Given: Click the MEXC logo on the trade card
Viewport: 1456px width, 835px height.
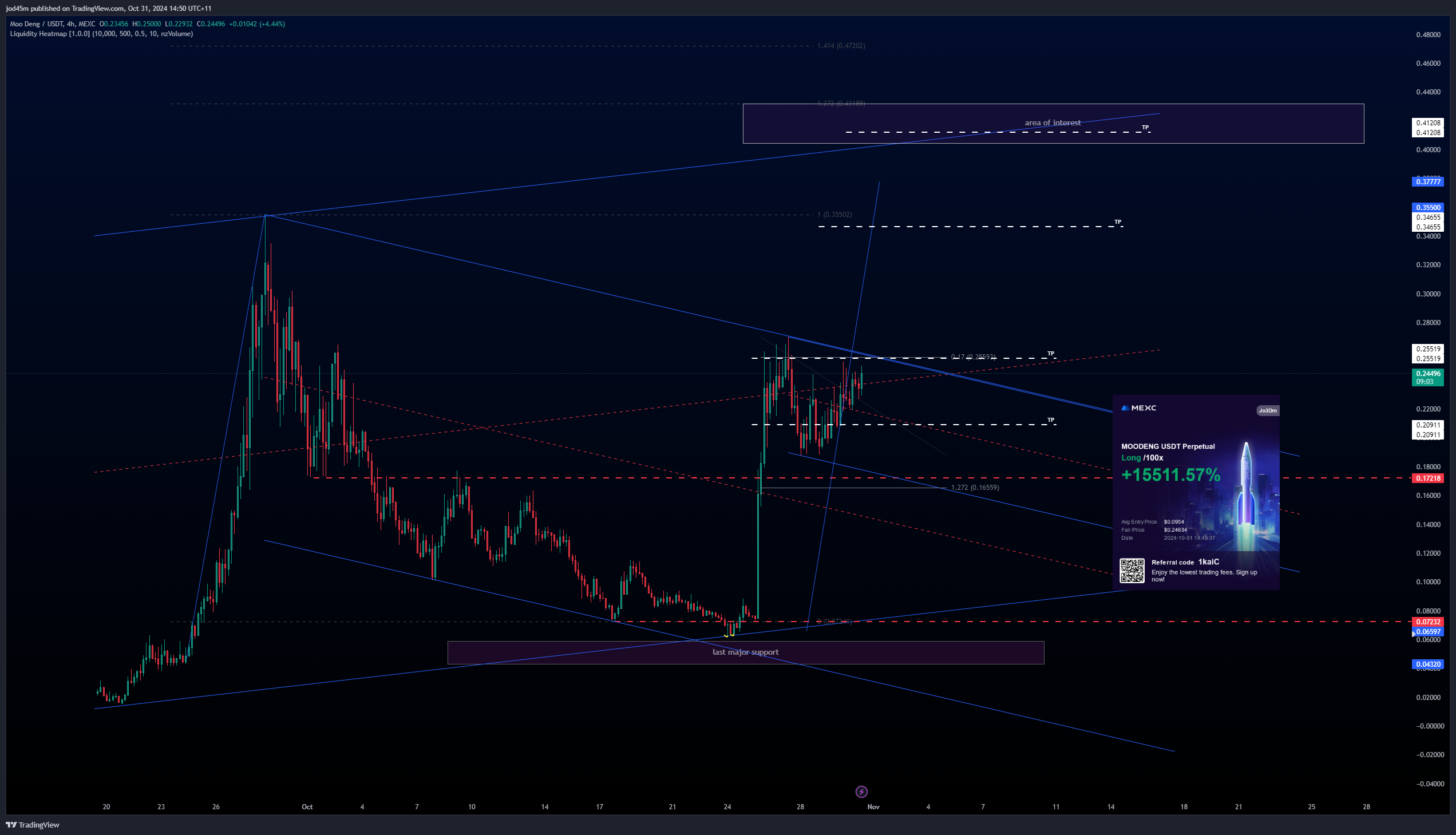Looking at the screenshot, I should click(x=1139, y=408).
